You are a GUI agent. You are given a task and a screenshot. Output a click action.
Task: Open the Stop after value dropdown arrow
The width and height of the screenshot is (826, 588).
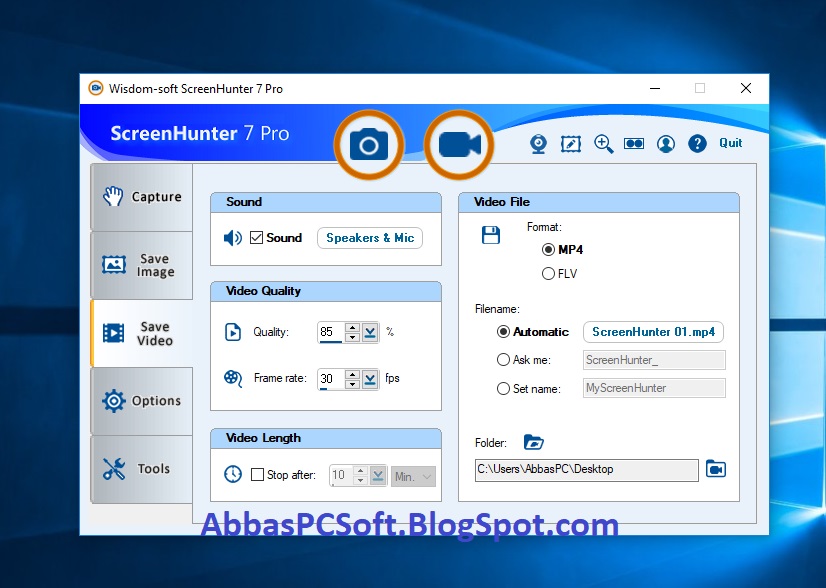click(x=378, y=476)
